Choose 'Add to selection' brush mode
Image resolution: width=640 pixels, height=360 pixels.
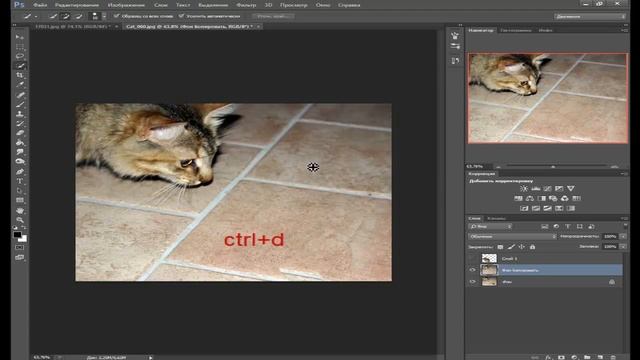[65, 16]
